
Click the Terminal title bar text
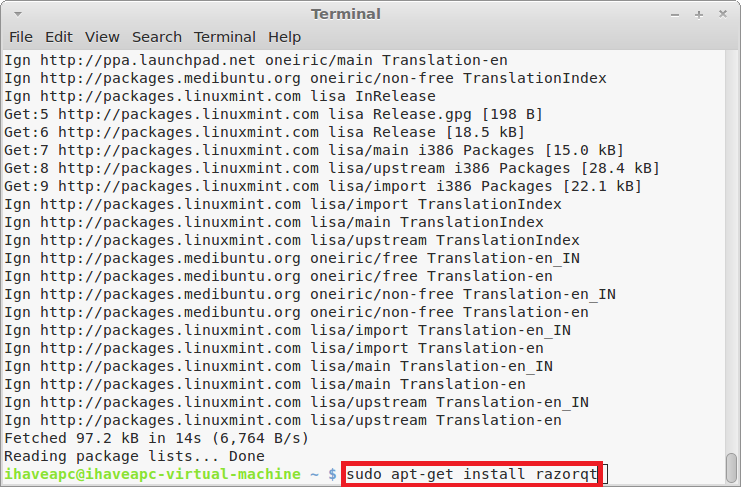tap(346, 14)
